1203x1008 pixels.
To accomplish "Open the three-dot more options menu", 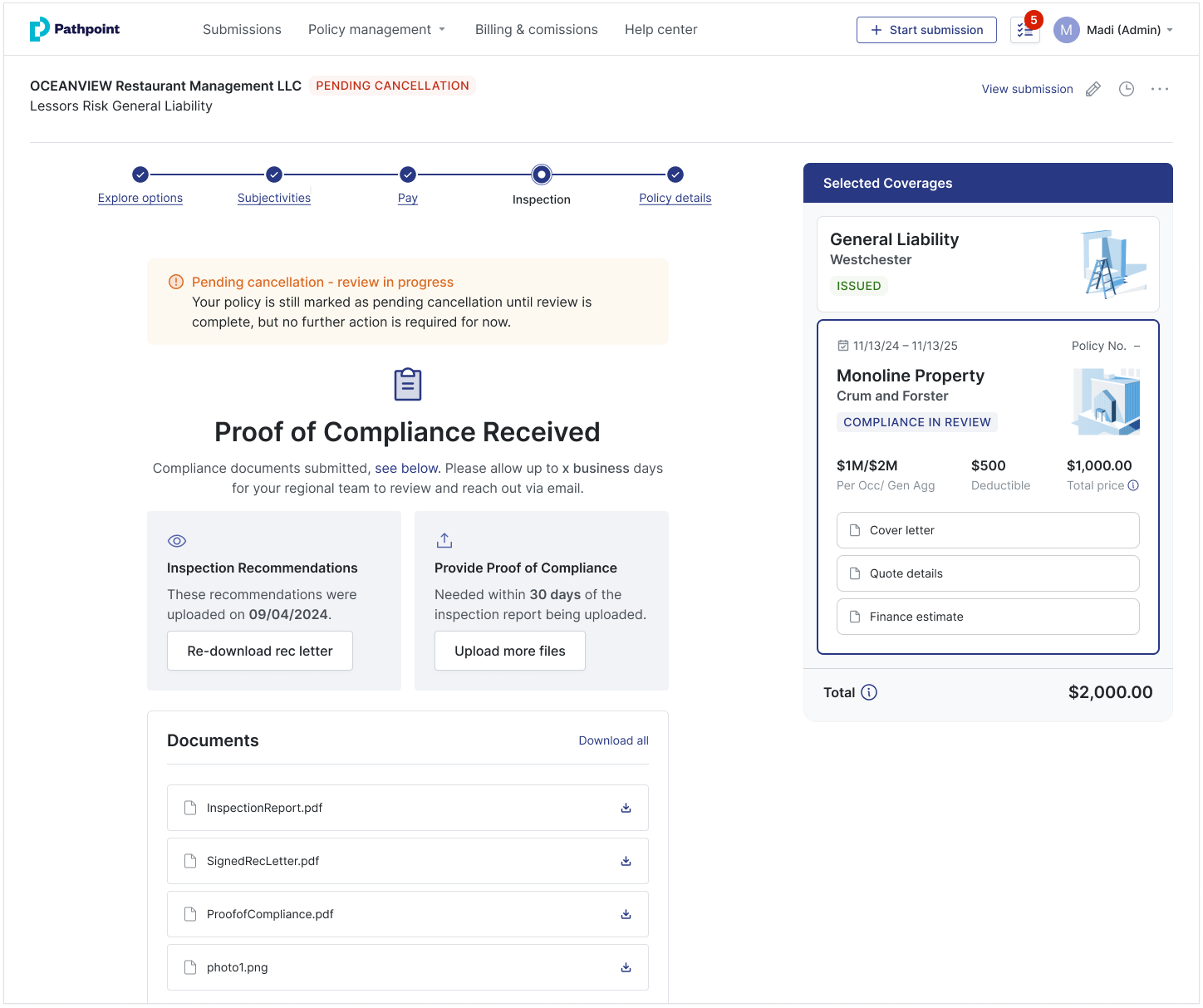I will [1160, 89].
